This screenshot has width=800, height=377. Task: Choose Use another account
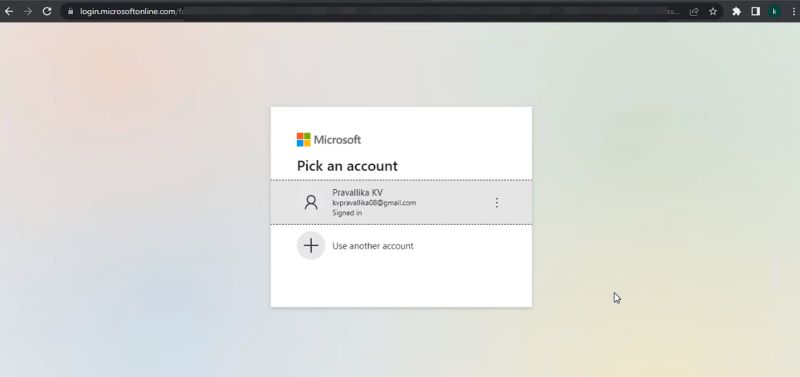[x=401, y=246]
